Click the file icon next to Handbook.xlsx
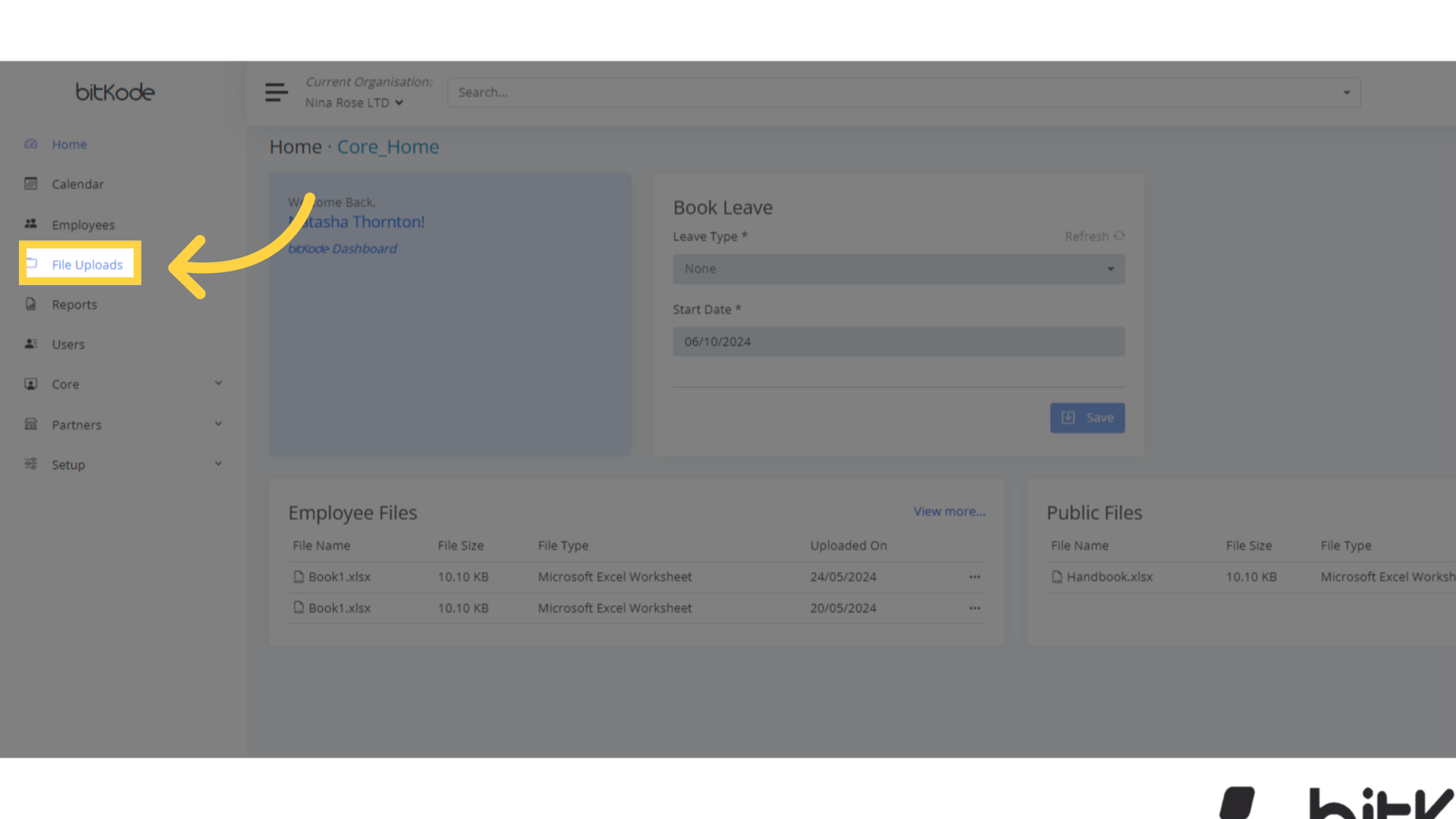This screenshot has width=1456, height=819. [1057, 576]
